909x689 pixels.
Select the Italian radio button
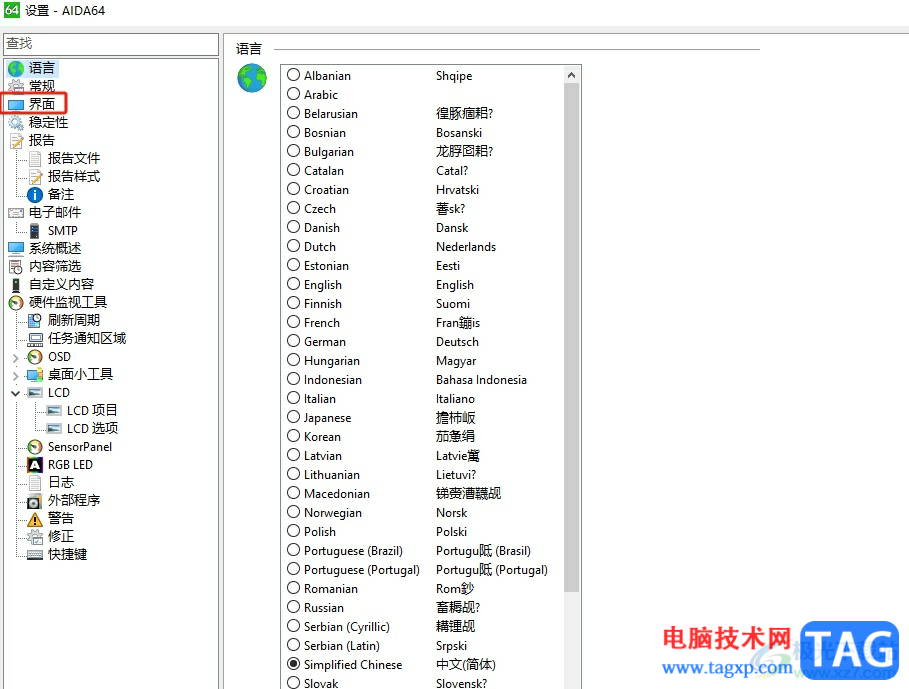click(x=293, y=398)
